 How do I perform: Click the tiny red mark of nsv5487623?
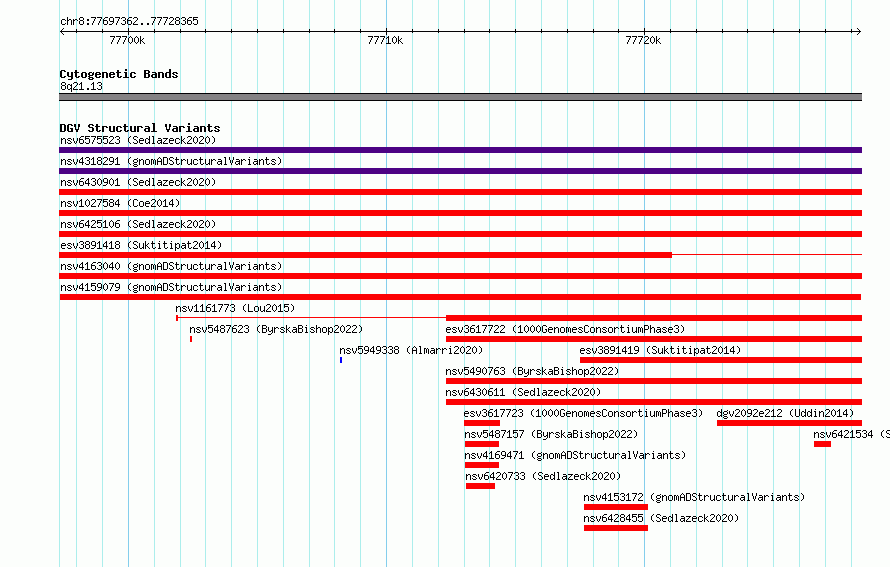[x=191, y=339]
